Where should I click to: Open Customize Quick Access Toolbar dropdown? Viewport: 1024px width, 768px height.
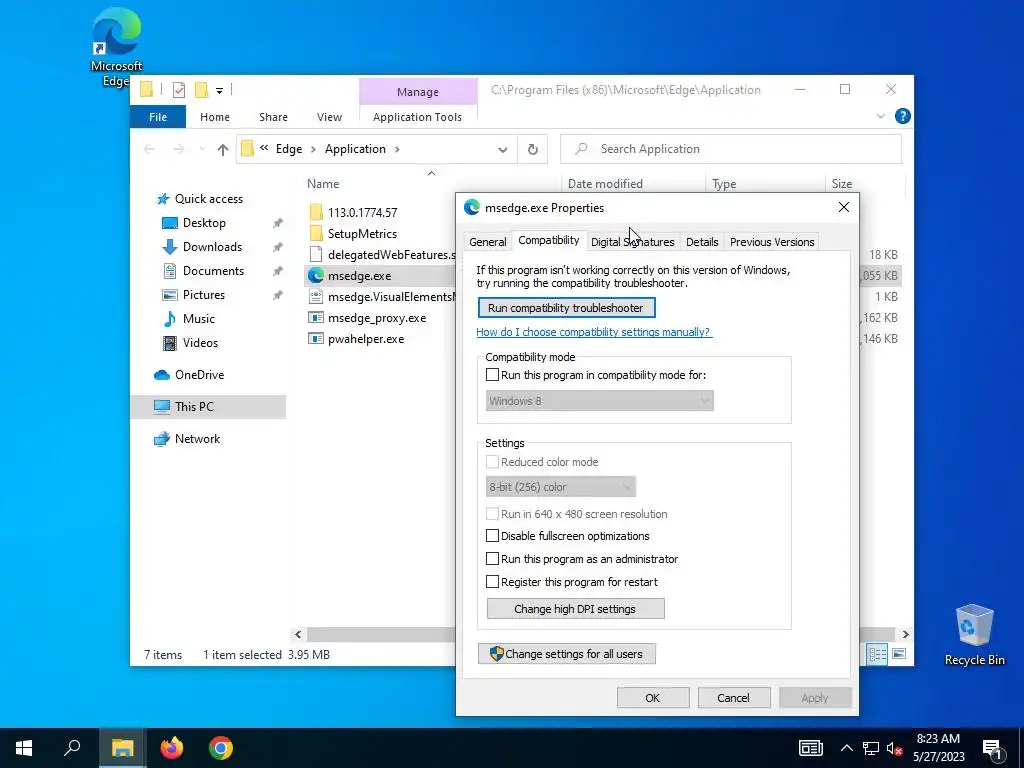coord(219,90)
